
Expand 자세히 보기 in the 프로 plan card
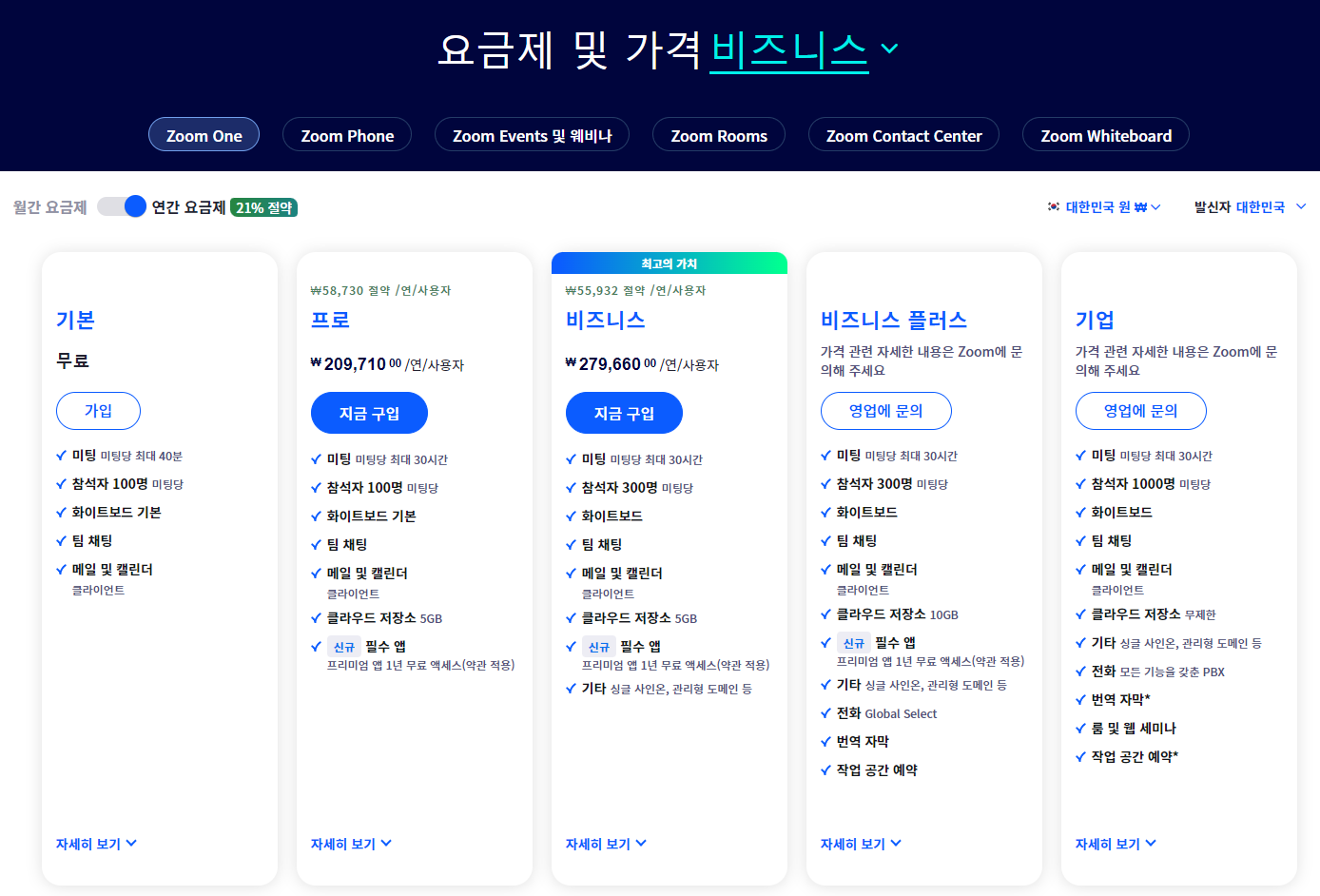[x=351, y=844]
